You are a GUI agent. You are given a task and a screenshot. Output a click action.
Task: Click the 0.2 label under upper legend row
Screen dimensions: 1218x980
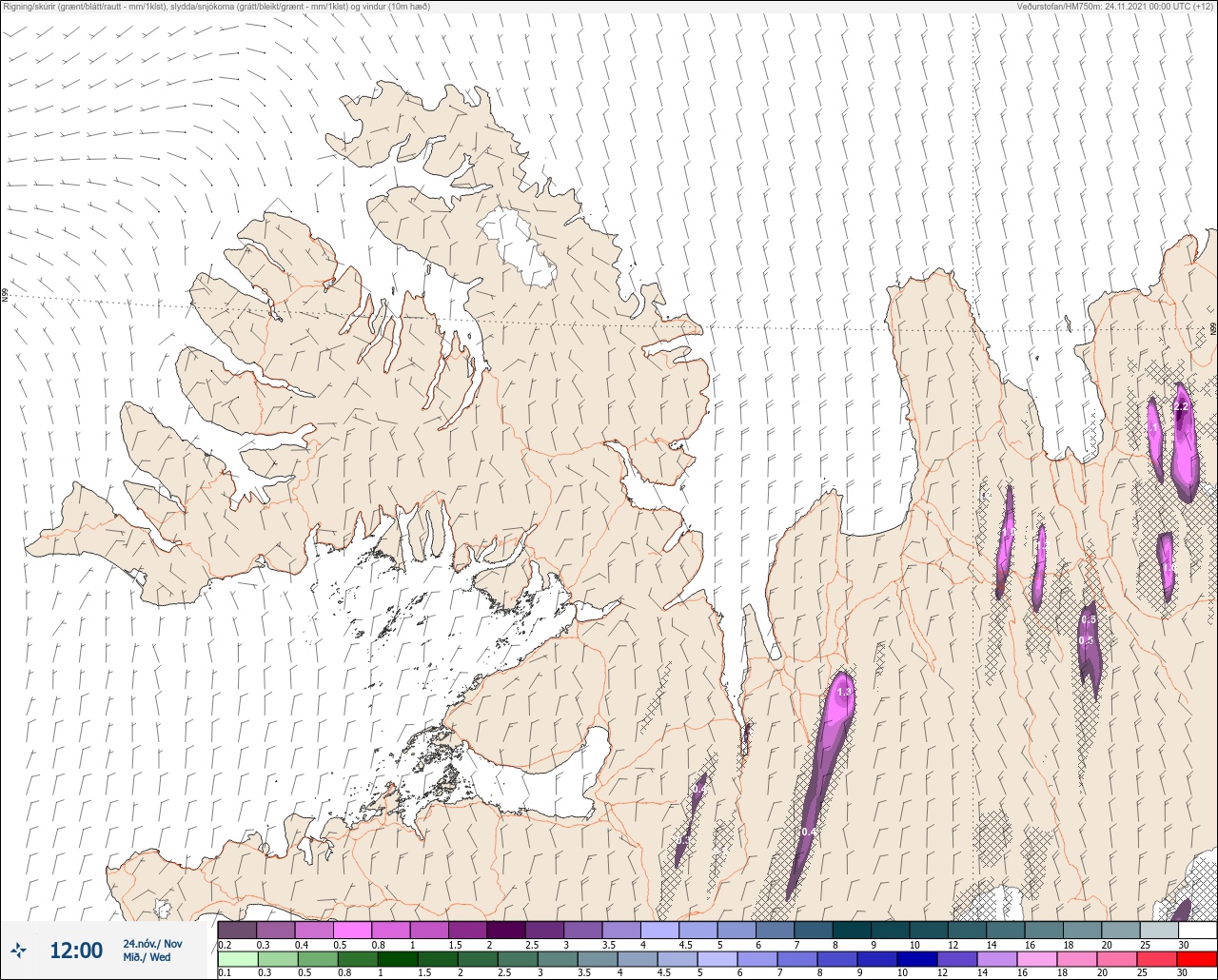[225, 944]
